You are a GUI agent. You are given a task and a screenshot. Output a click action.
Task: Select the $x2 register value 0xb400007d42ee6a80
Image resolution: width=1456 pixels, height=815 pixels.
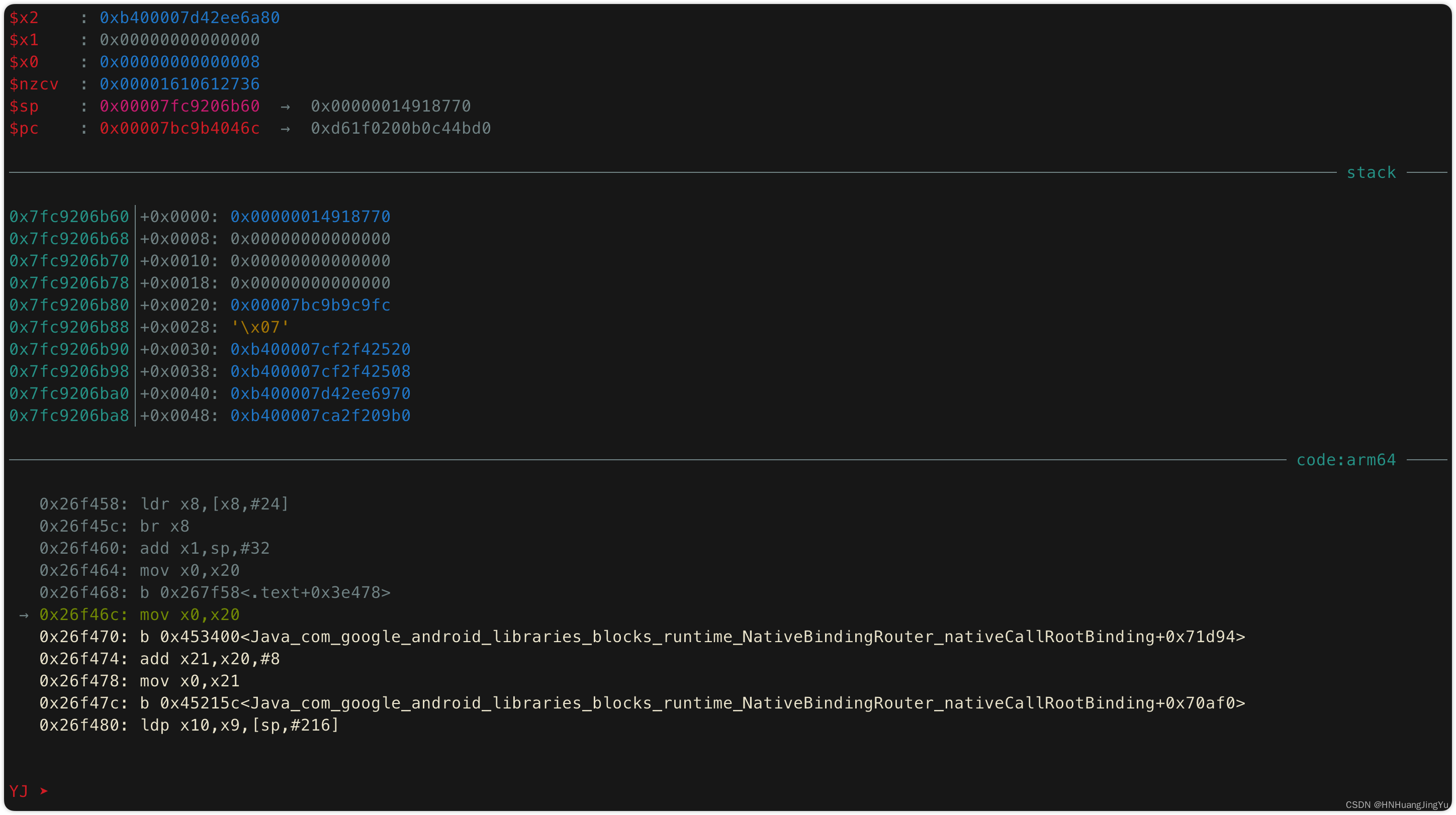coord(190,18)
